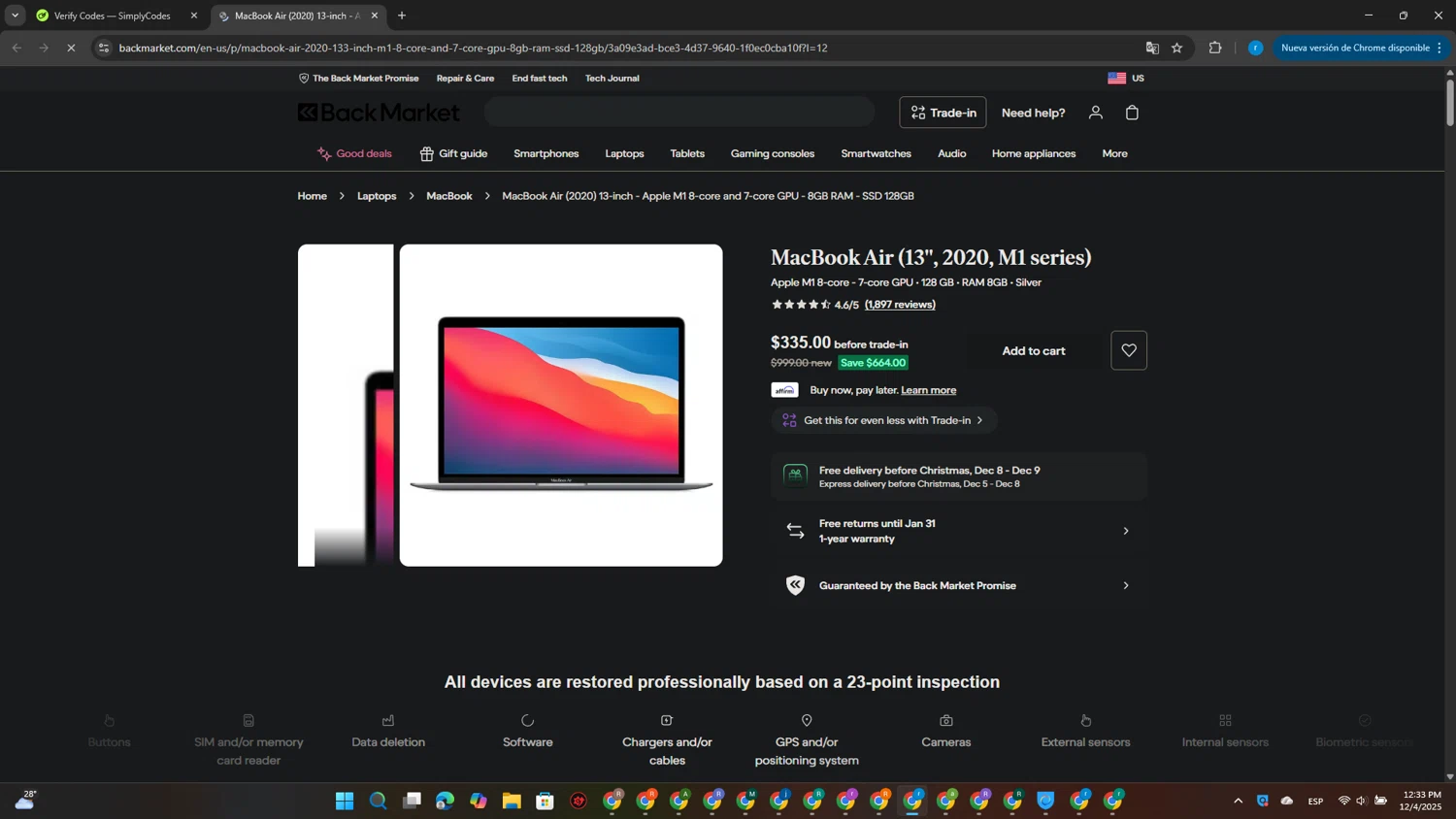Viewport: 1456px width, 819px height.
Task: Click the Chargers and cables inspection icon
Action: [667, 720]
